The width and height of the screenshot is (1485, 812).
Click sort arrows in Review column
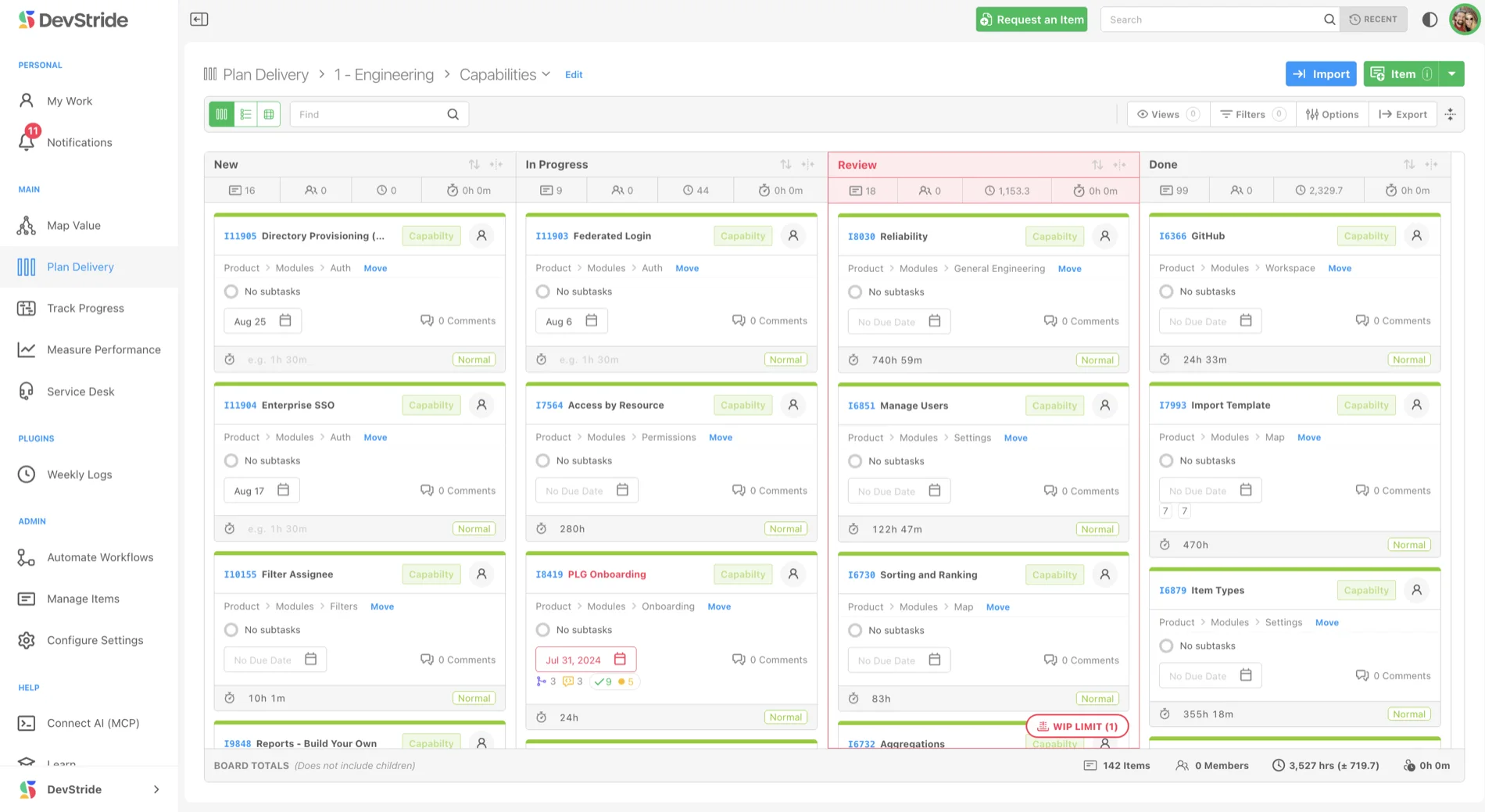(x=1097, y=165)
